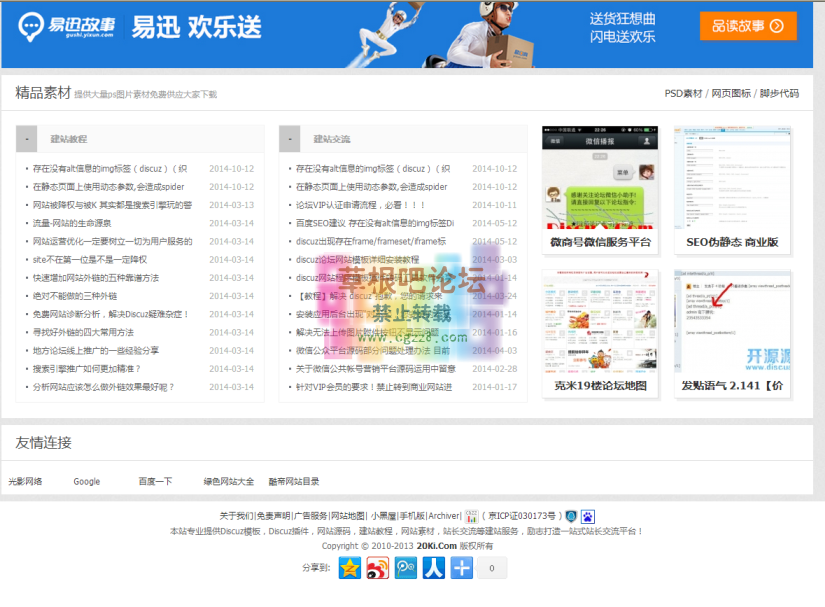
Task: Collapse the 建站教程 panel
Action: (27, 139)
